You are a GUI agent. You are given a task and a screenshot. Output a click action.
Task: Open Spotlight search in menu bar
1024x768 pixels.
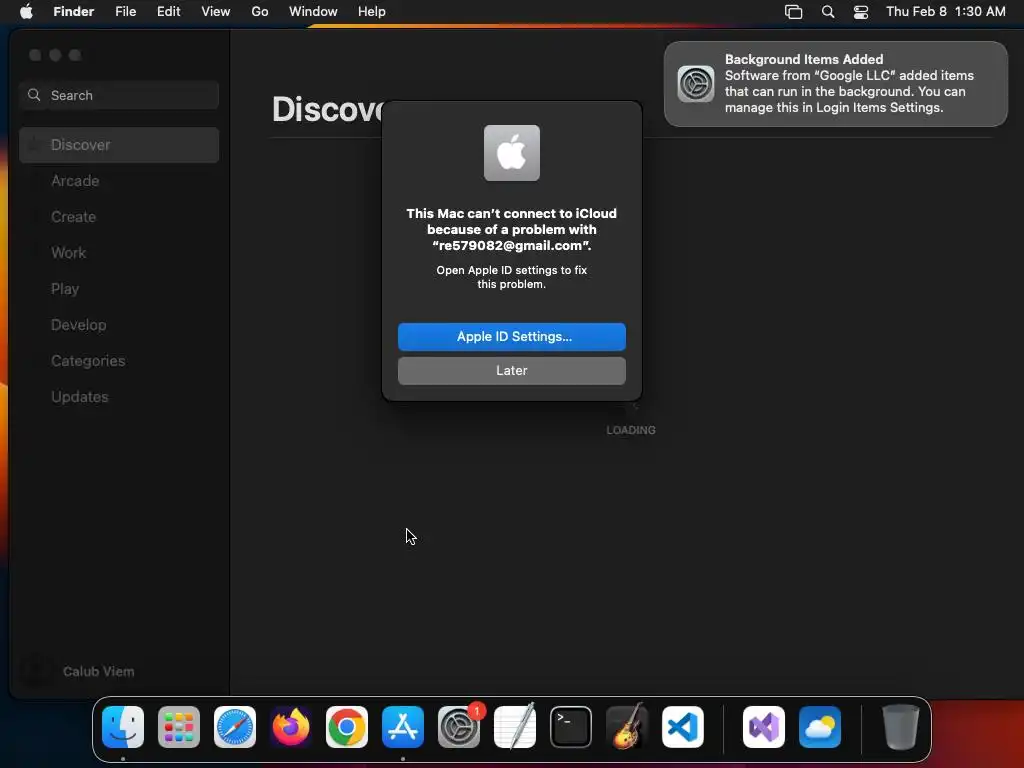coord(827,12)
